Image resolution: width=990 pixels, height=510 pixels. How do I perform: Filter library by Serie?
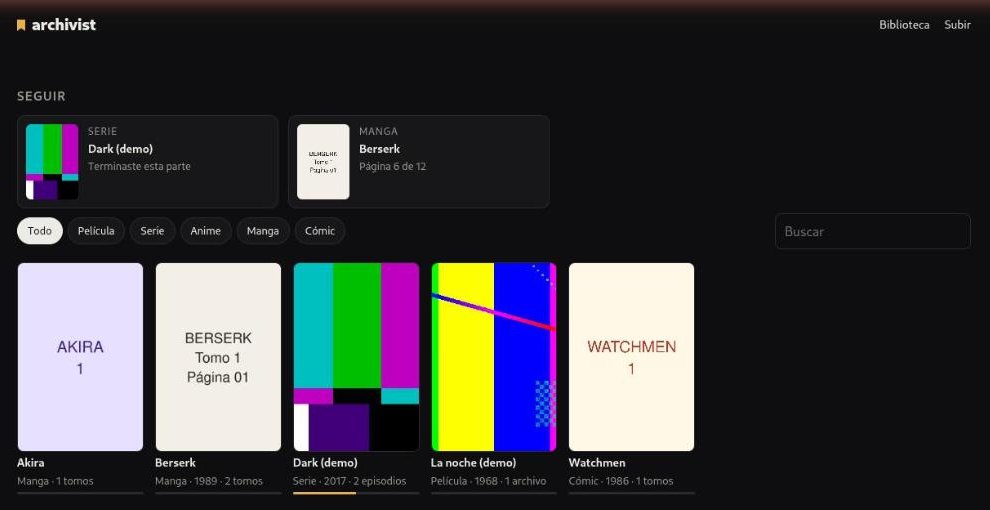click(x=152, y=231)
